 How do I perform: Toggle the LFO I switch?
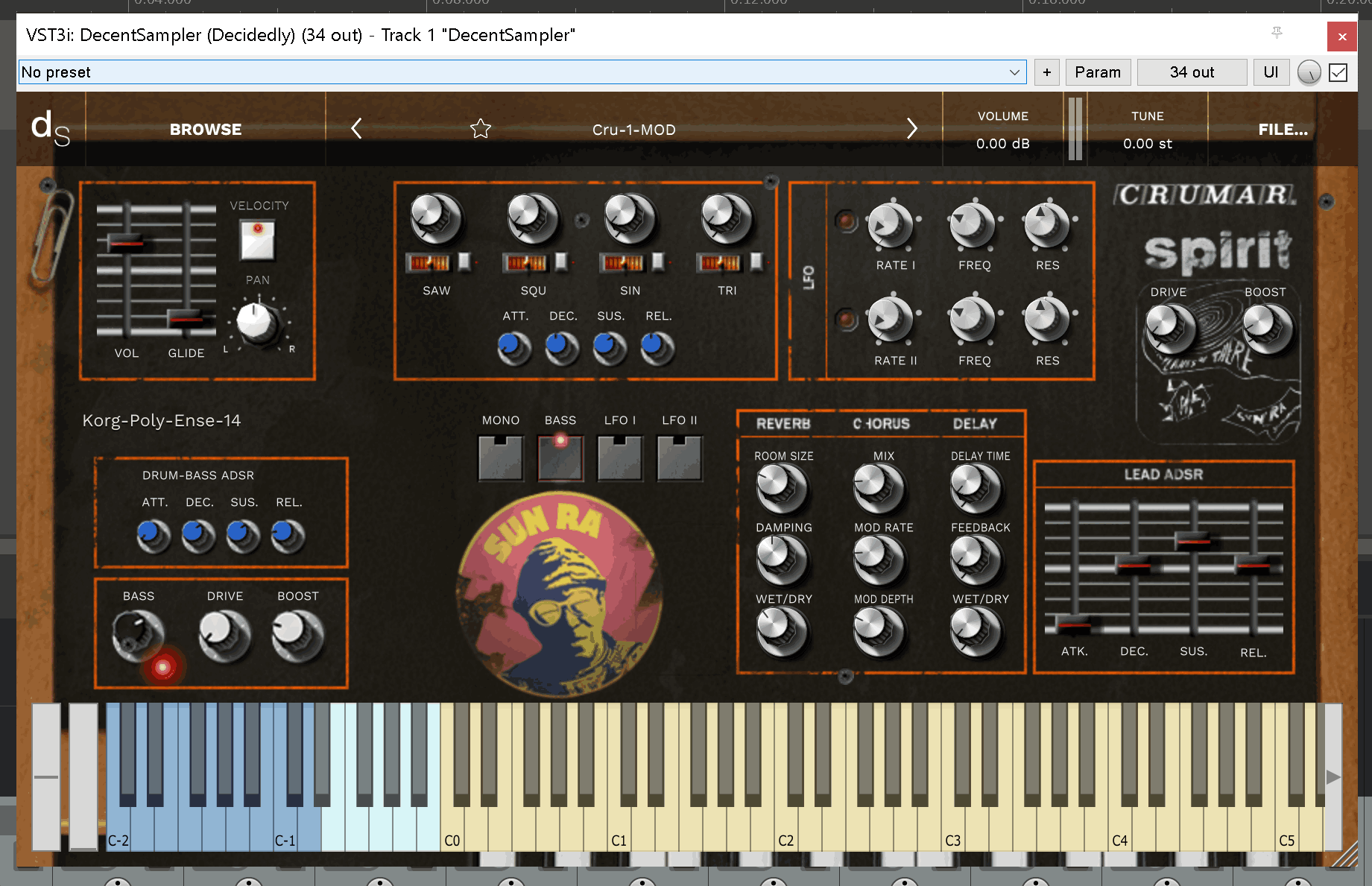tap(620, 458)
